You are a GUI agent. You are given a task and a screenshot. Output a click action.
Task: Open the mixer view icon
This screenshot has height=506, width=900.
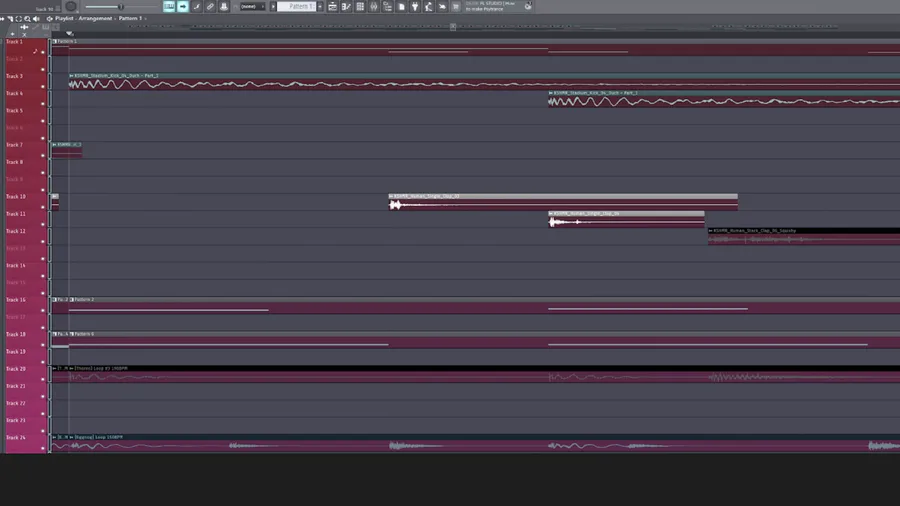point(374,6)
